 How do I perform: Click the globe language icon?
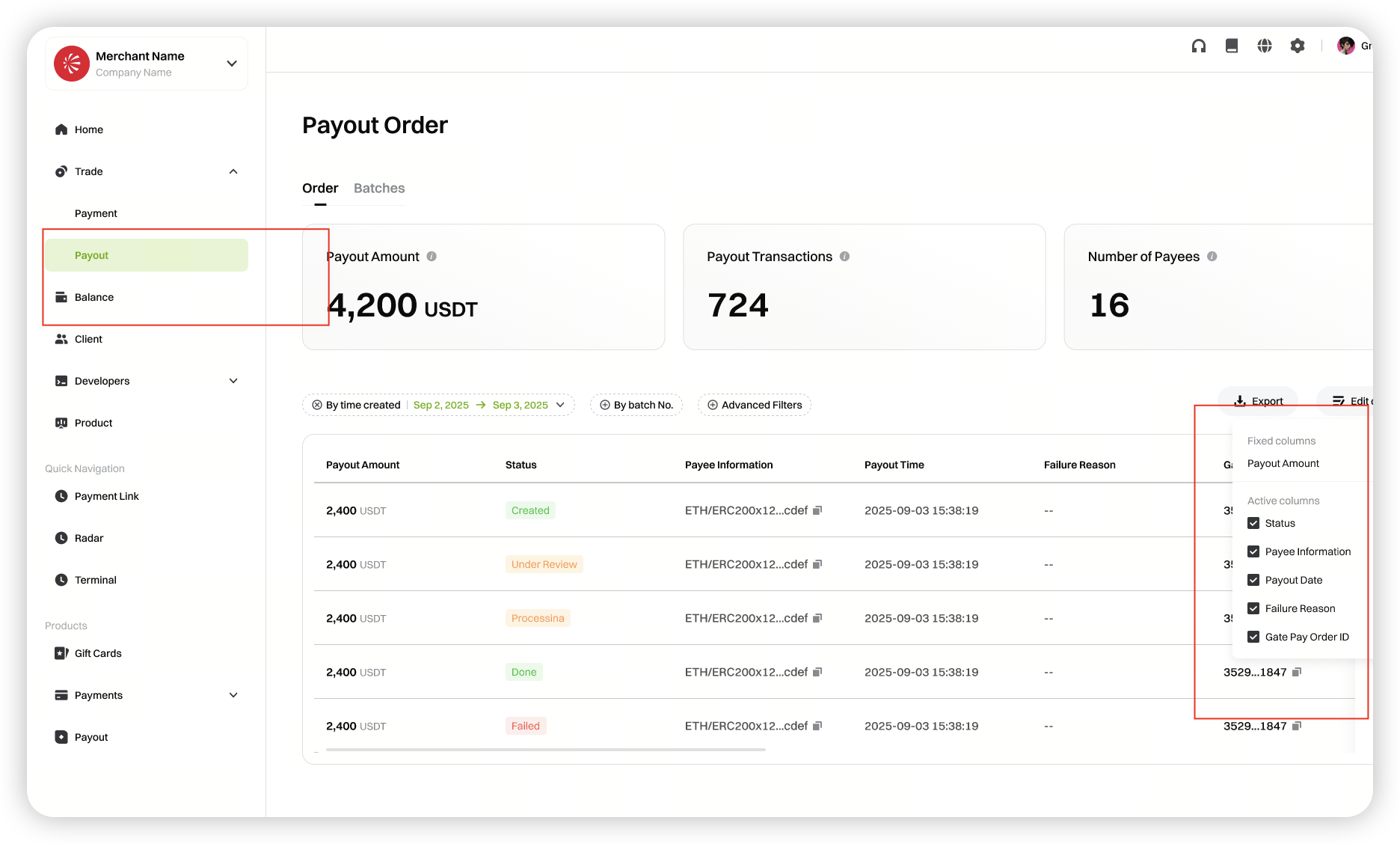click(1265, 46)
